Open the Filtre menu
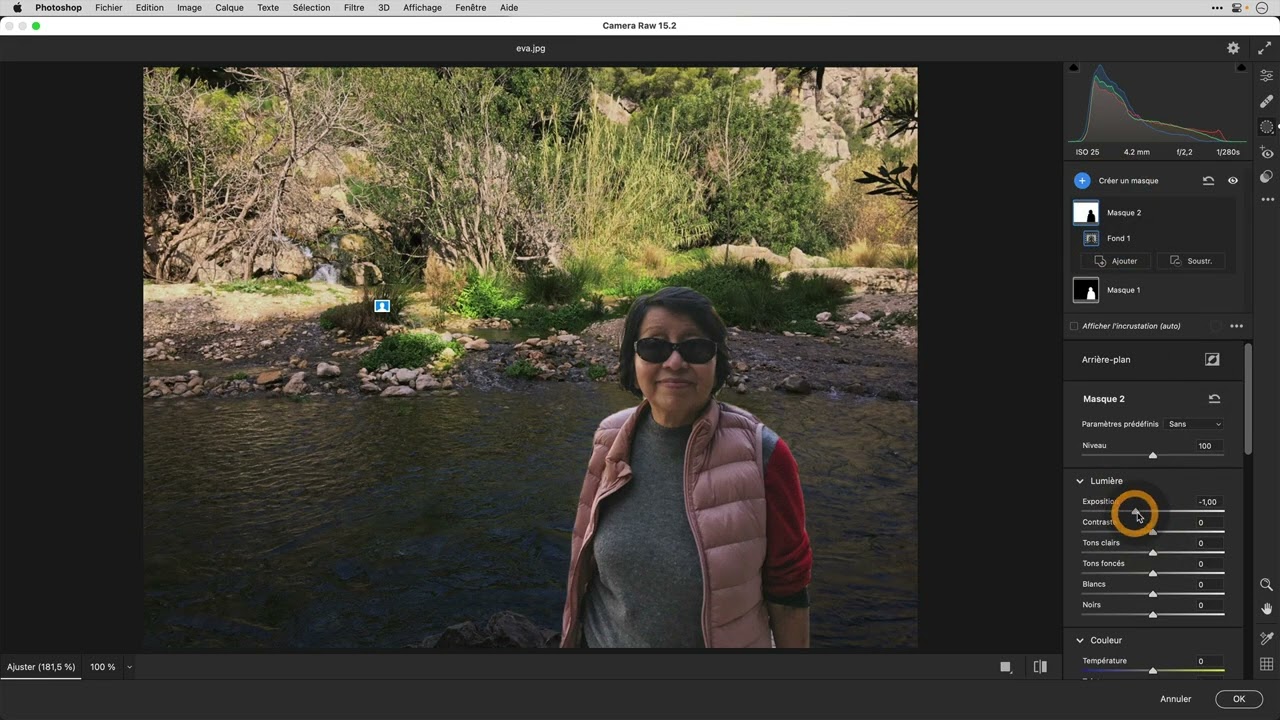The height and width of the screenshot is (720, 1280). (x=354, y=8)
